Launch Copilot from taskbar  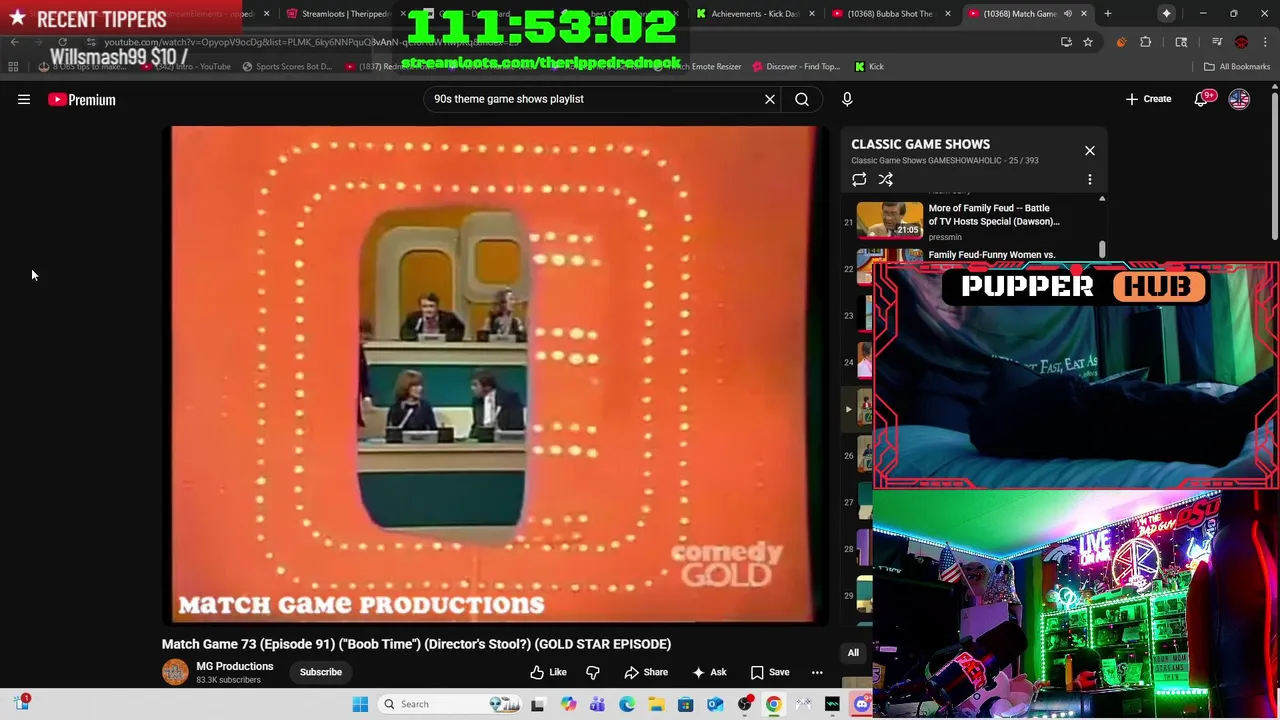pos(568,704)
